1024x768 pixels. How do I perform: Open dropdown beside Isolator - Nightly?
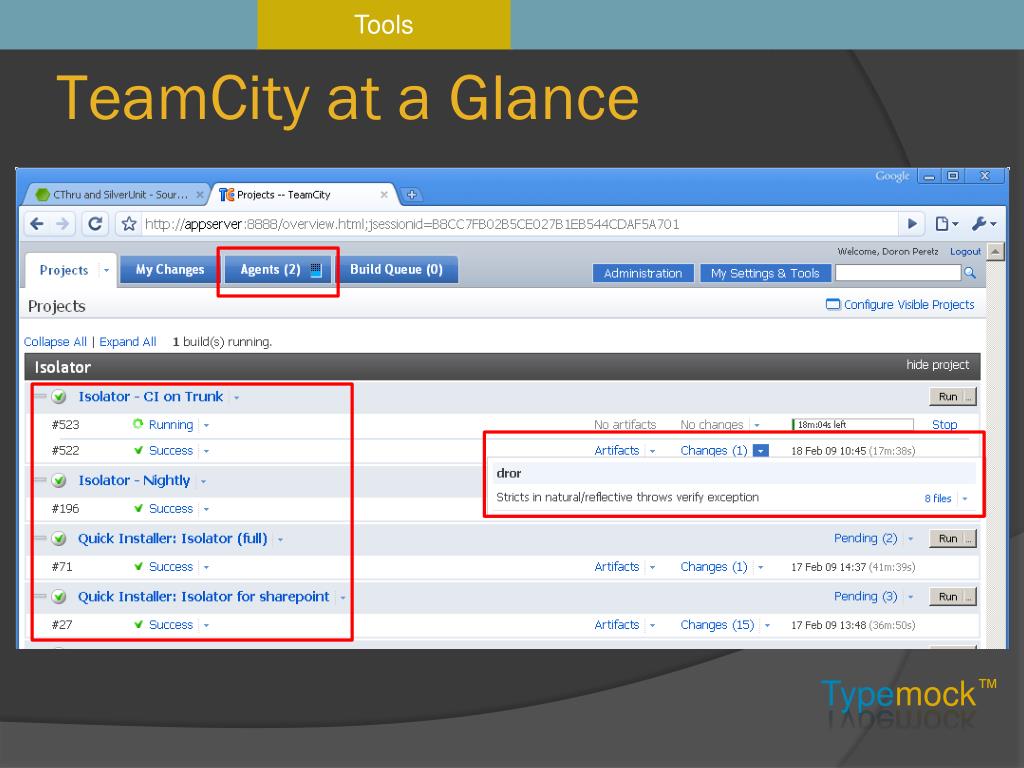coord(203,482)
